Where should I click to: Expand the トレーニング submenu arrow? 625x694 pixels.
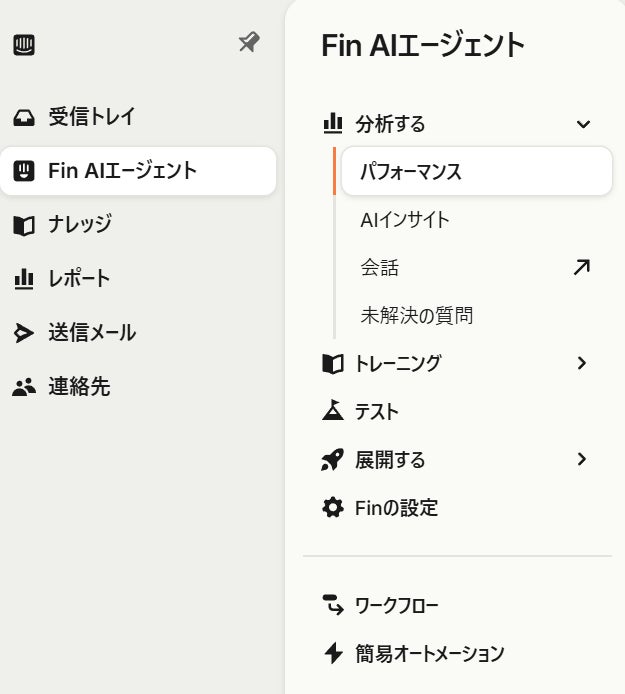(583, 363)
